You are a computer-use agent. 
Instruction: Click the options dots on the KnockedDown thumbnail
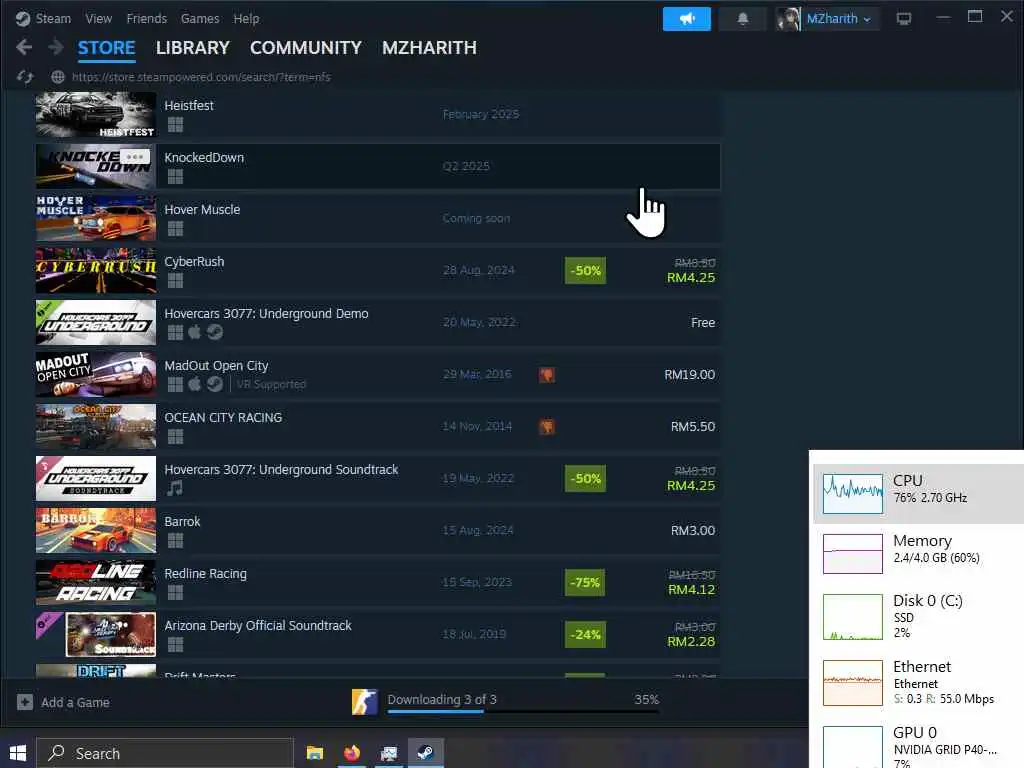(x=135, y=157)
